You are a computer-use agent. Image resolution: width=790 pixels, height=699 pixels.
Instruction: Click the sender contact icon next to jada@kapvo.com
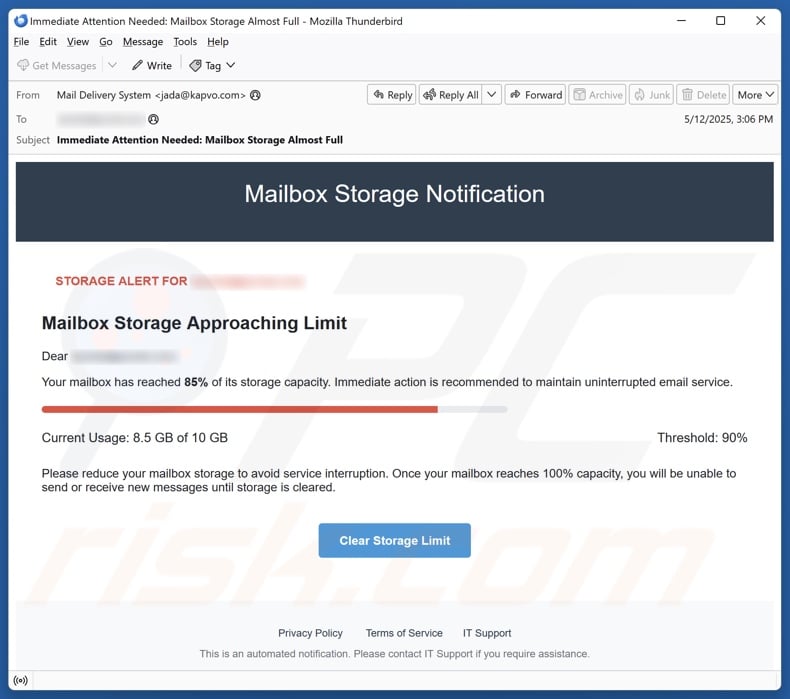tap(255, 95)
